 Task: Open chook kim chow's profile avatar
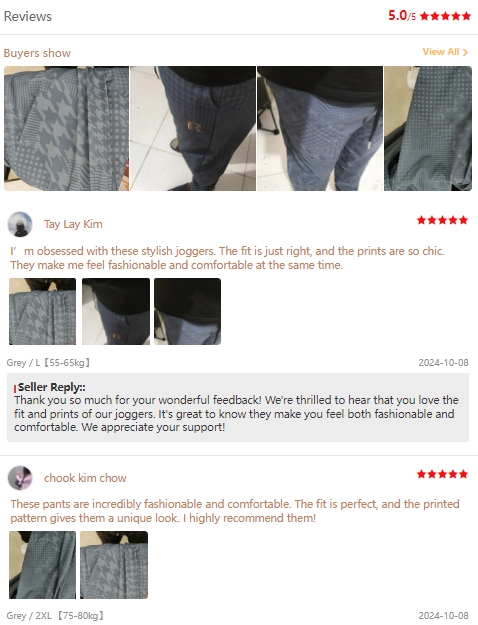click(20, 478)
